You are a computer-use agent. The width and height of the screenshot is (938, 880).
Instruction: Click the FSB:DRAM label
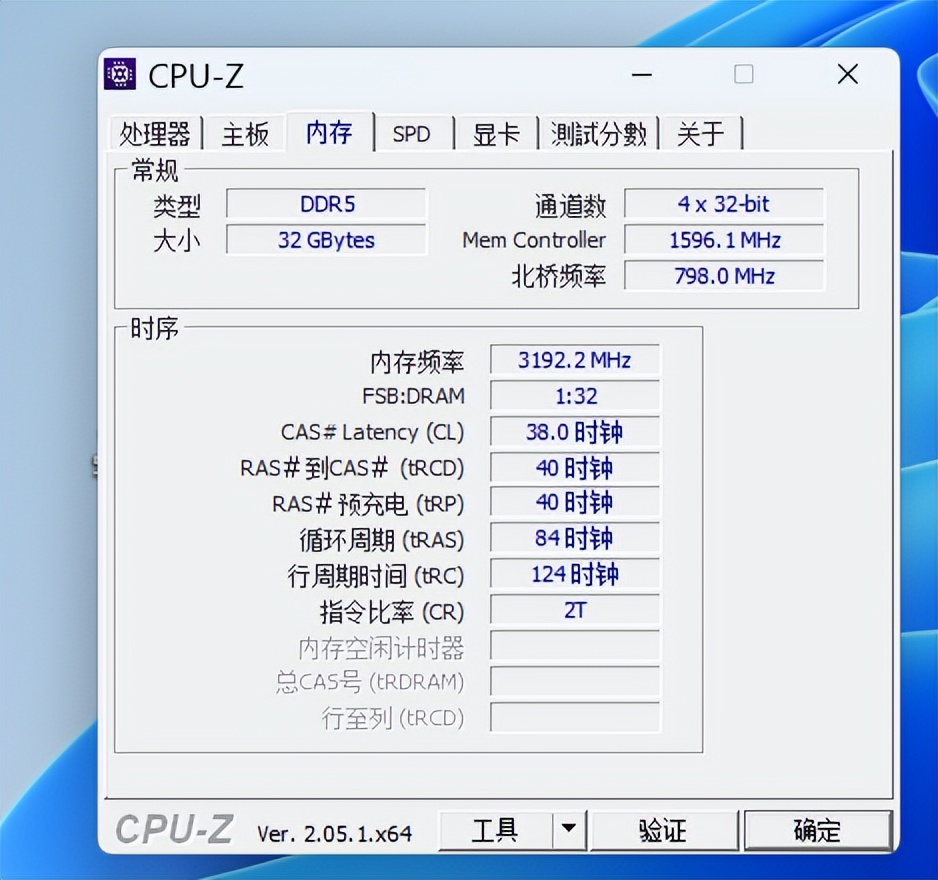point(413,396)
